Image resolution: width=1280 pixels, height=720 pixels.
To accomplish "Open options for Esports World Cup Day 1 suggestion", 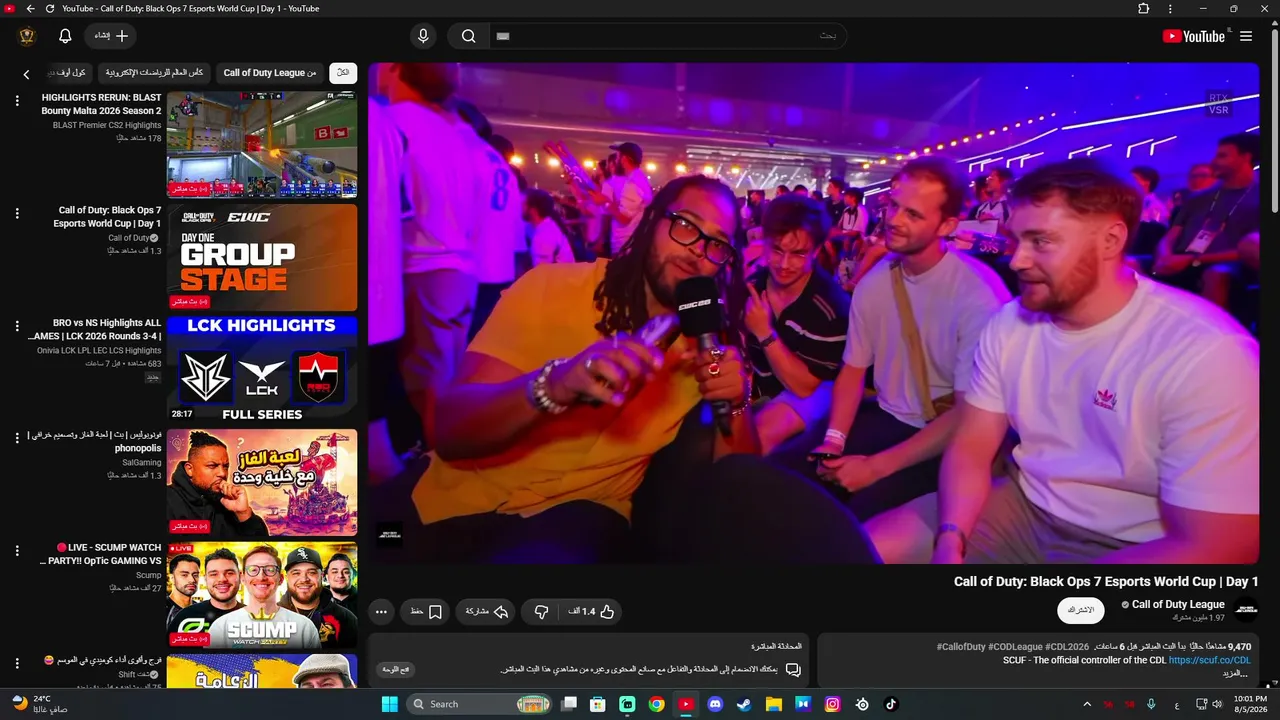I will click(17, 214).
